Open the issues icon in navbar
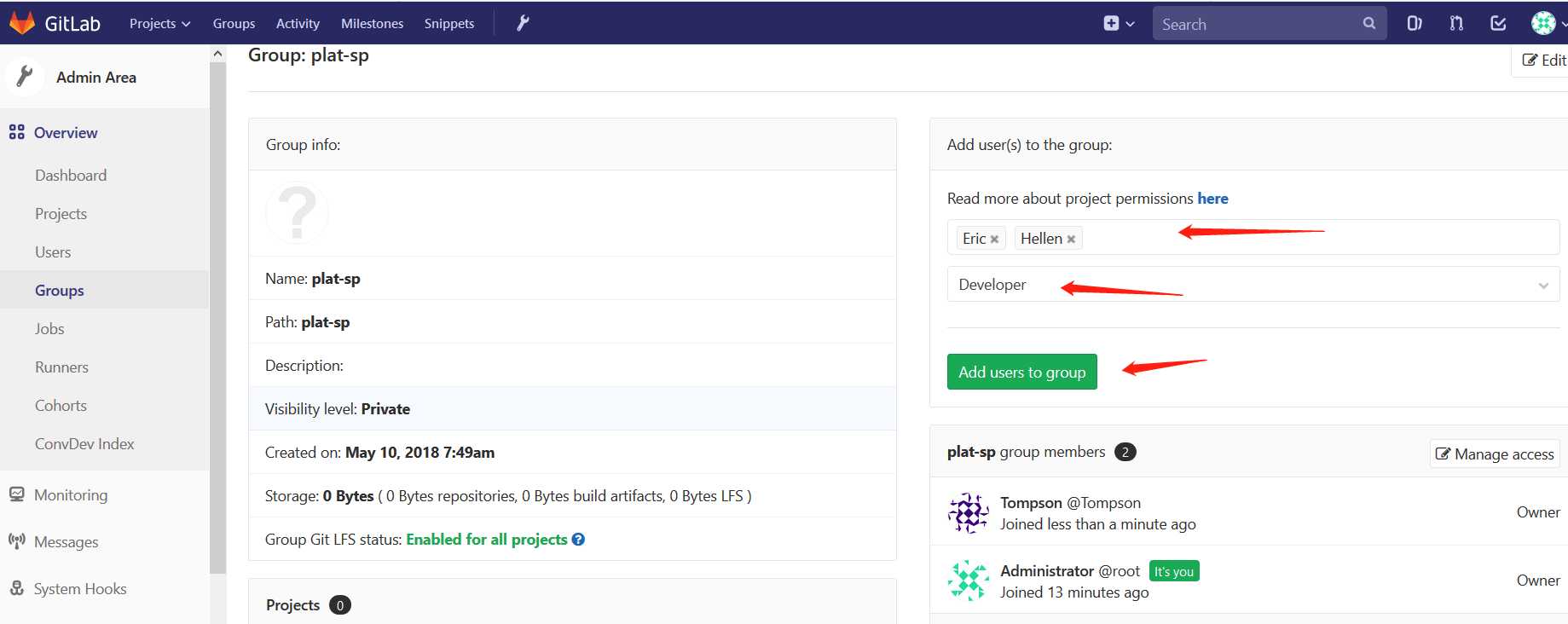Image resolution: width=1568 pixels, height=624 pixels. point(1414,24)
